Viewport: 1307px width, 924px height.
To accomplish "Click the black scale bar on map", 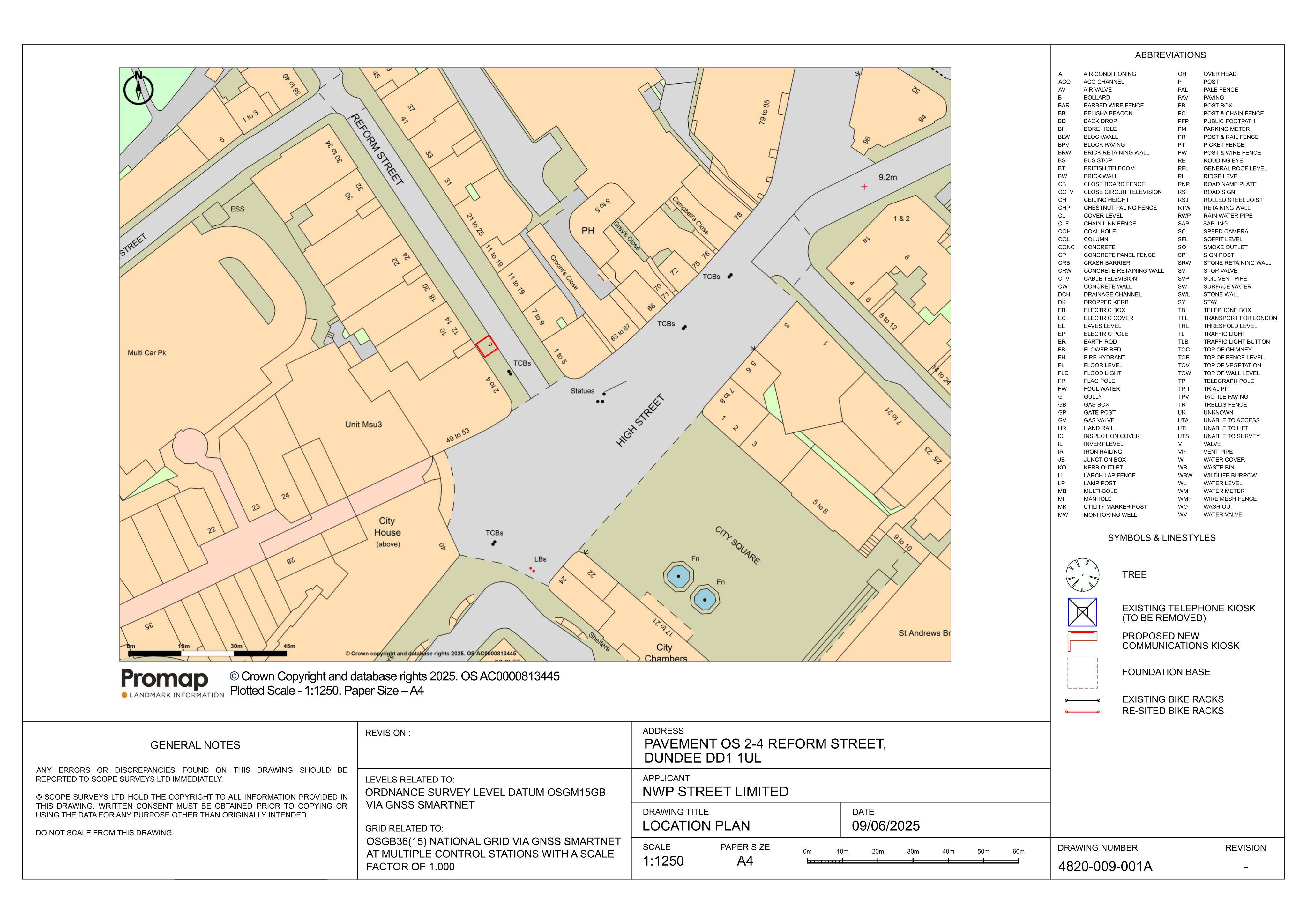I will [x=207, y=653].
